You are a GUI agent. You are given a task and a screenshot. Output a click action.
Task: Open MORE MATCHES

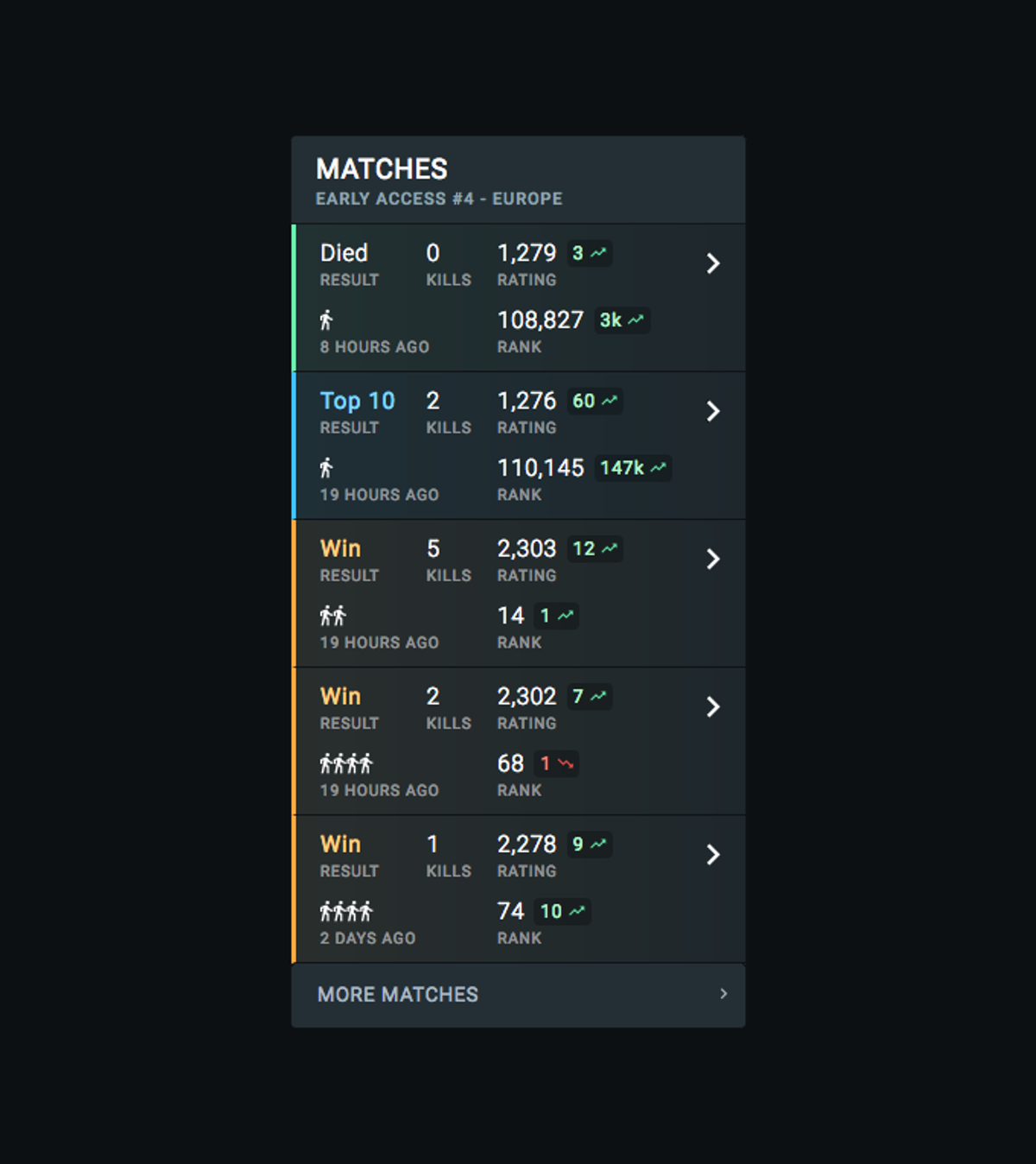(x=395, y=995)
